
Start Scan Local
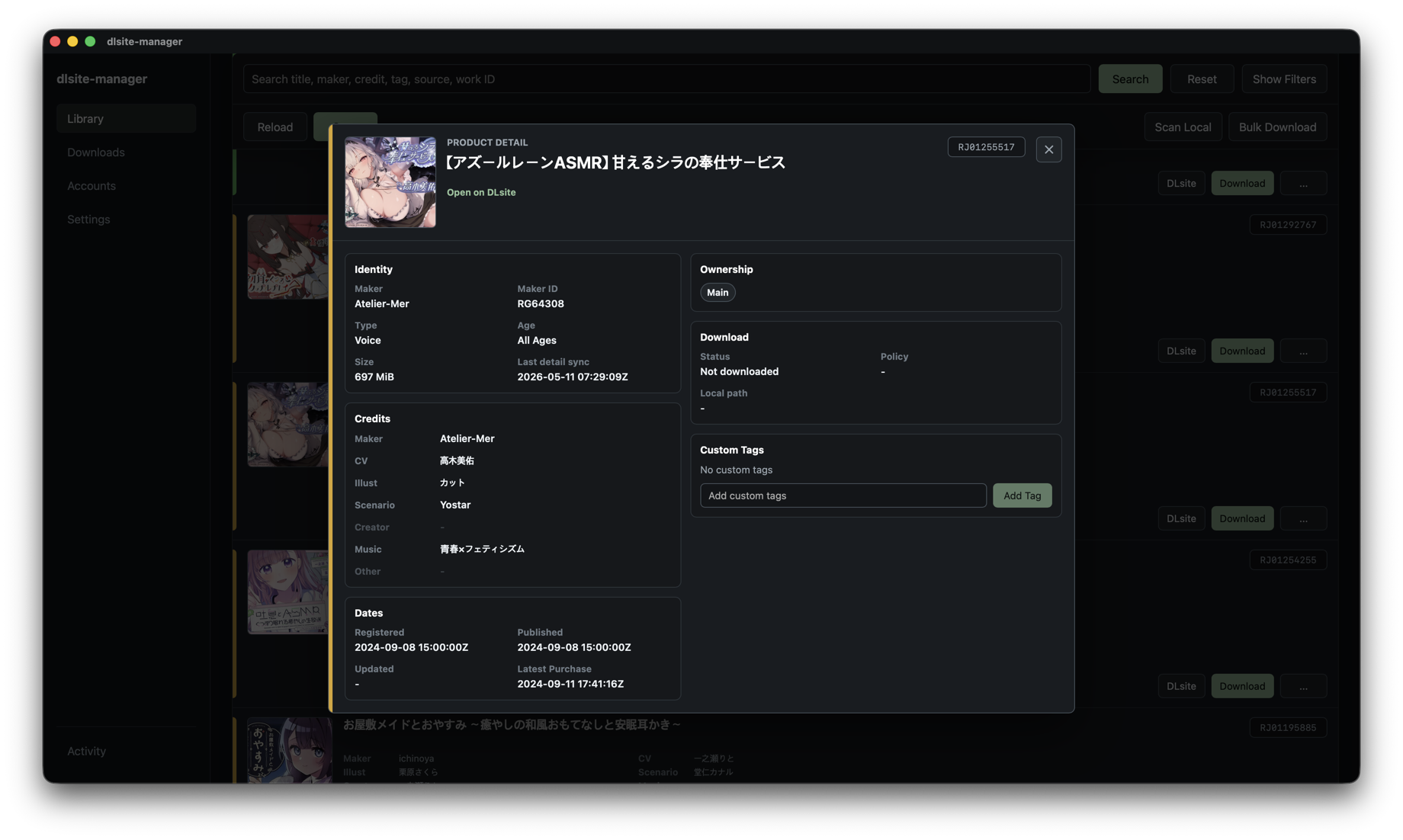(1183, 127)
